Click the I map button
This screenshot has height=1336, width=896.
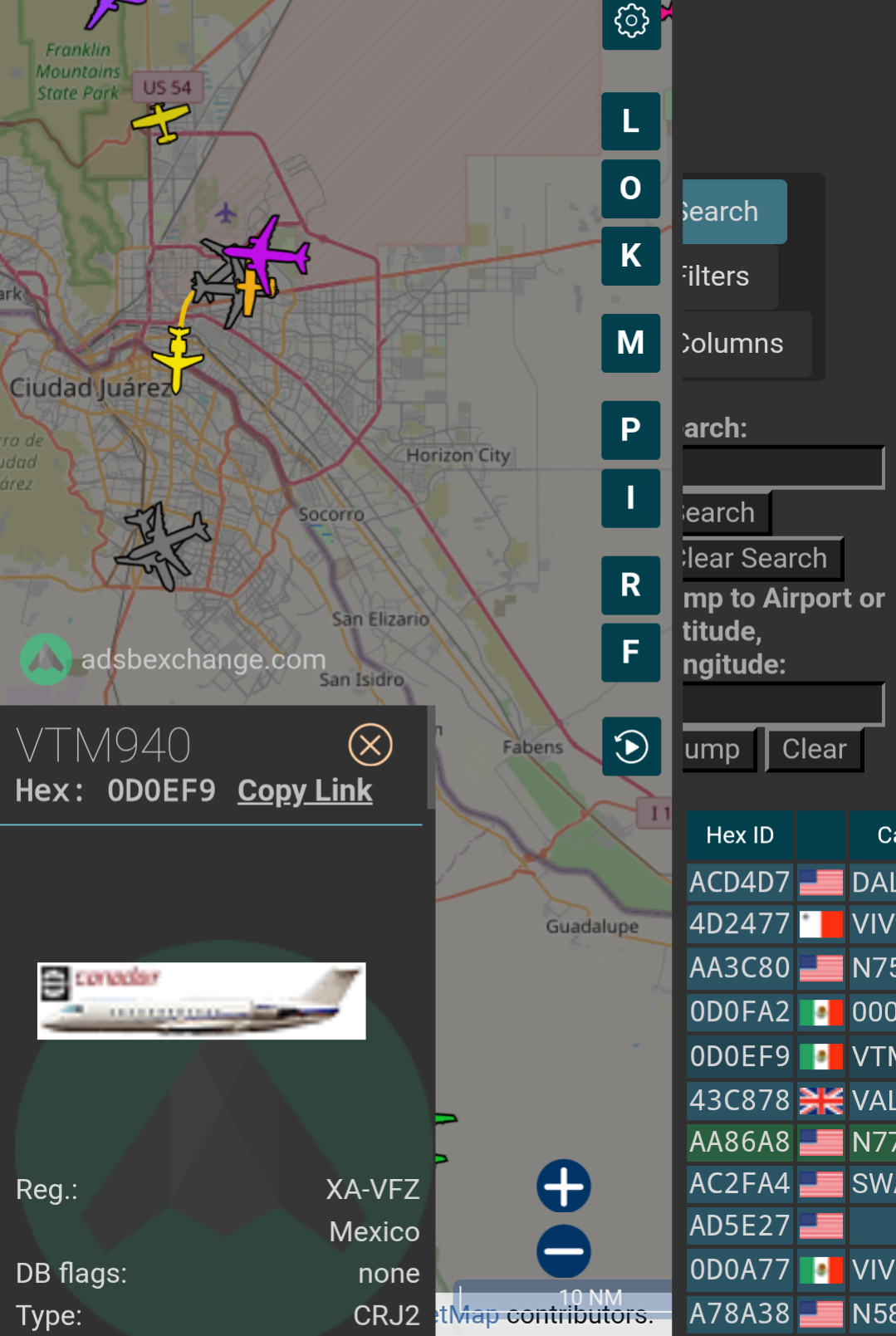631,498
